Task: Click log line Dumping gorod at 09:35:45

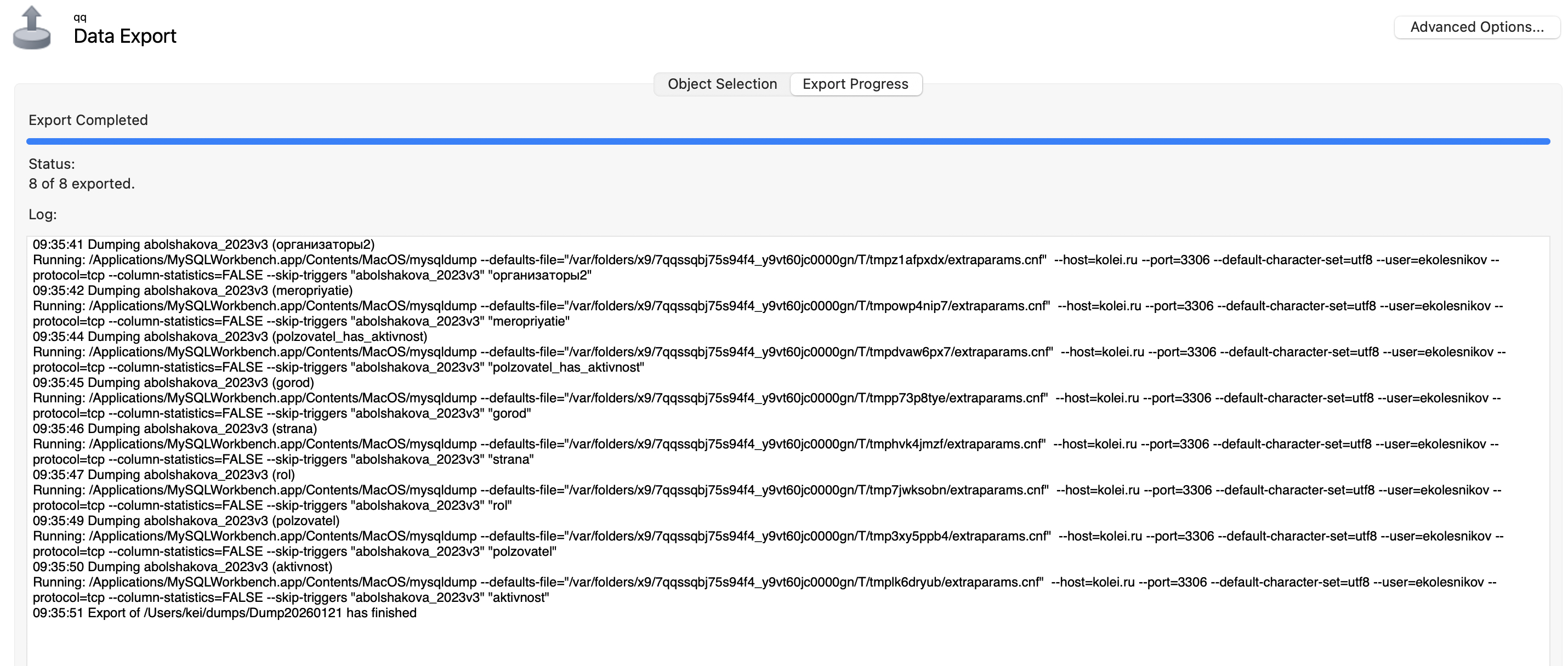Action: click(x=173, y=382)
